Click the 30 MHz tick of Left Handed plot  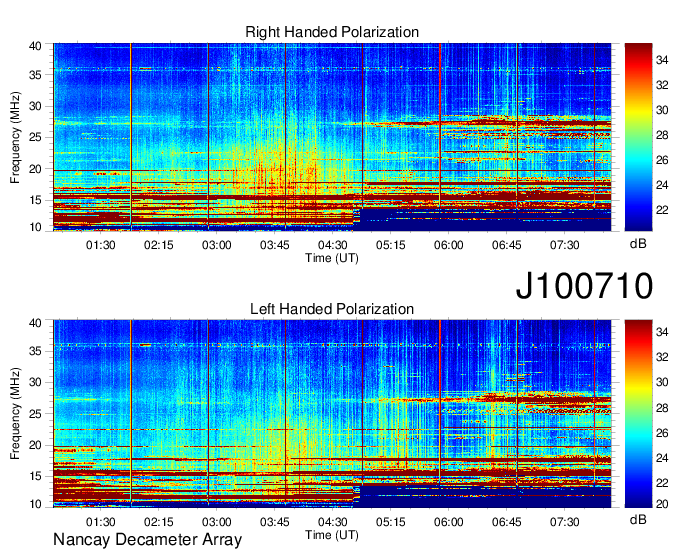(35, 382)
